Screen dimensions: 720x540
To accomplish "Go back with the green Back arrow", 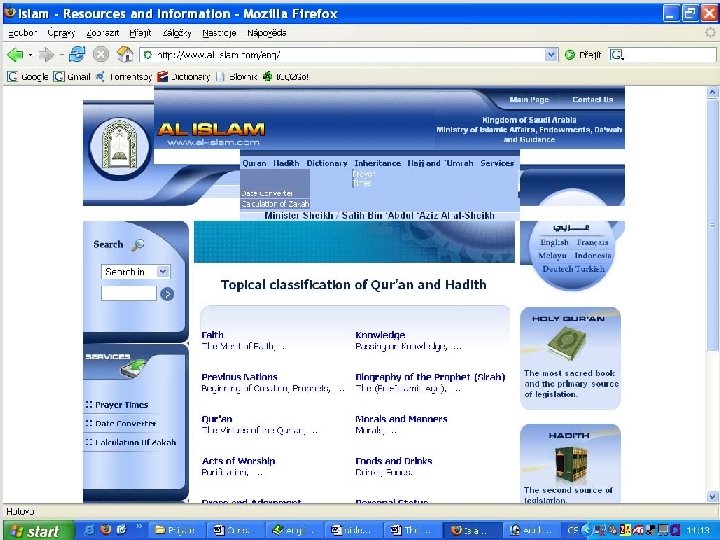I will coord(15,55).
